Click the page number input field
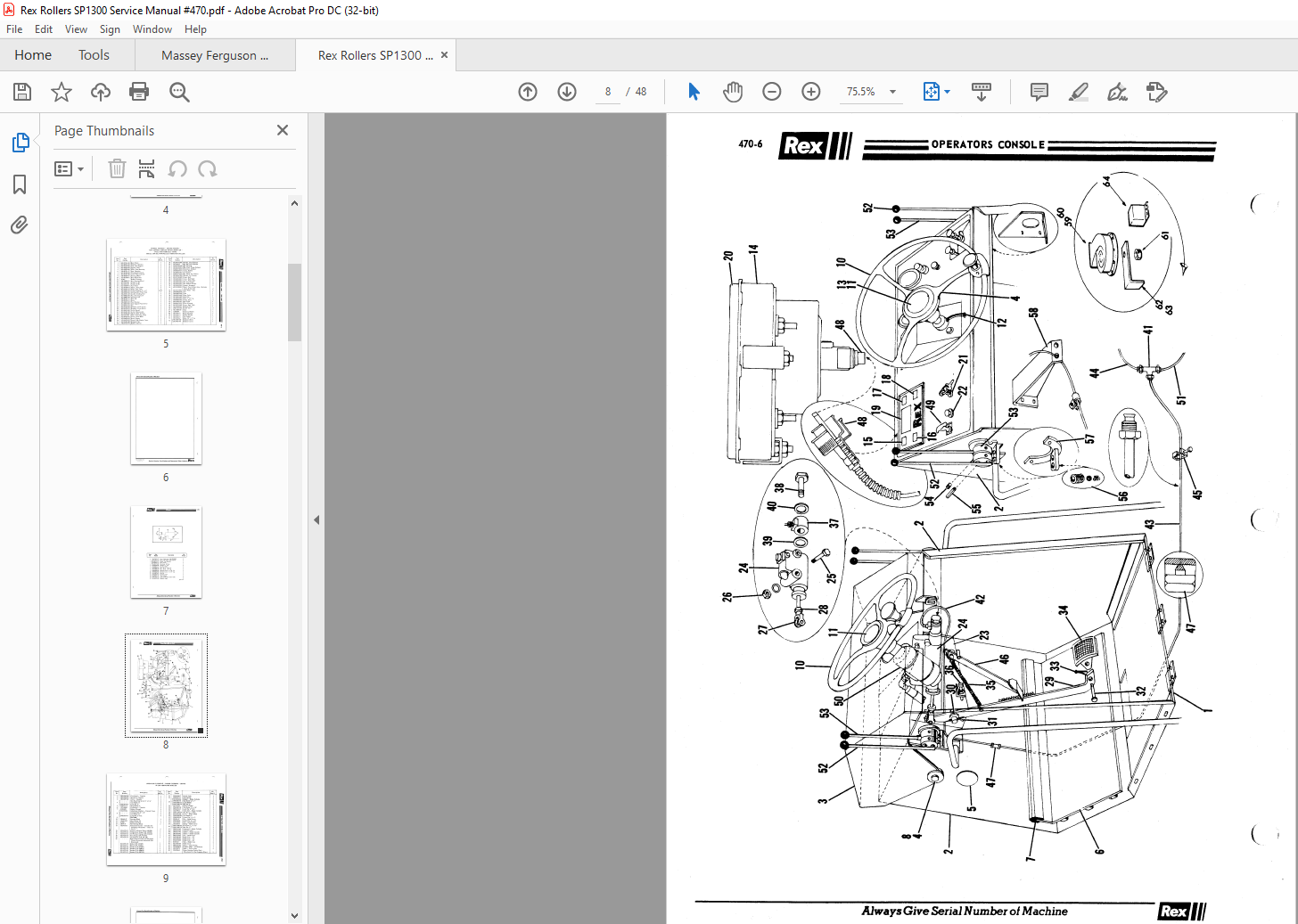 608,92
